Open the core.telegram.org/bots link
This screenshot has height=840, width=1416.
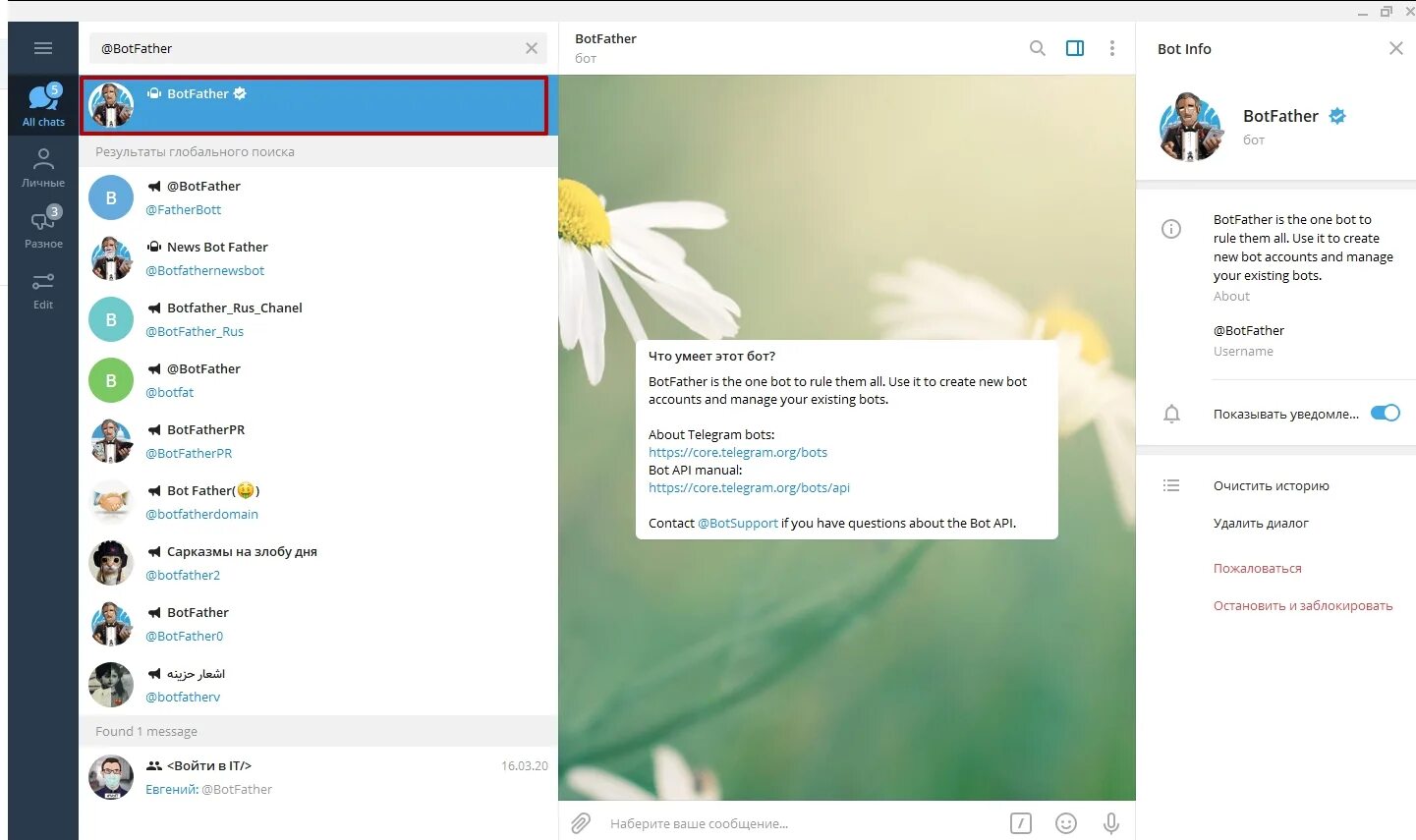738,453
